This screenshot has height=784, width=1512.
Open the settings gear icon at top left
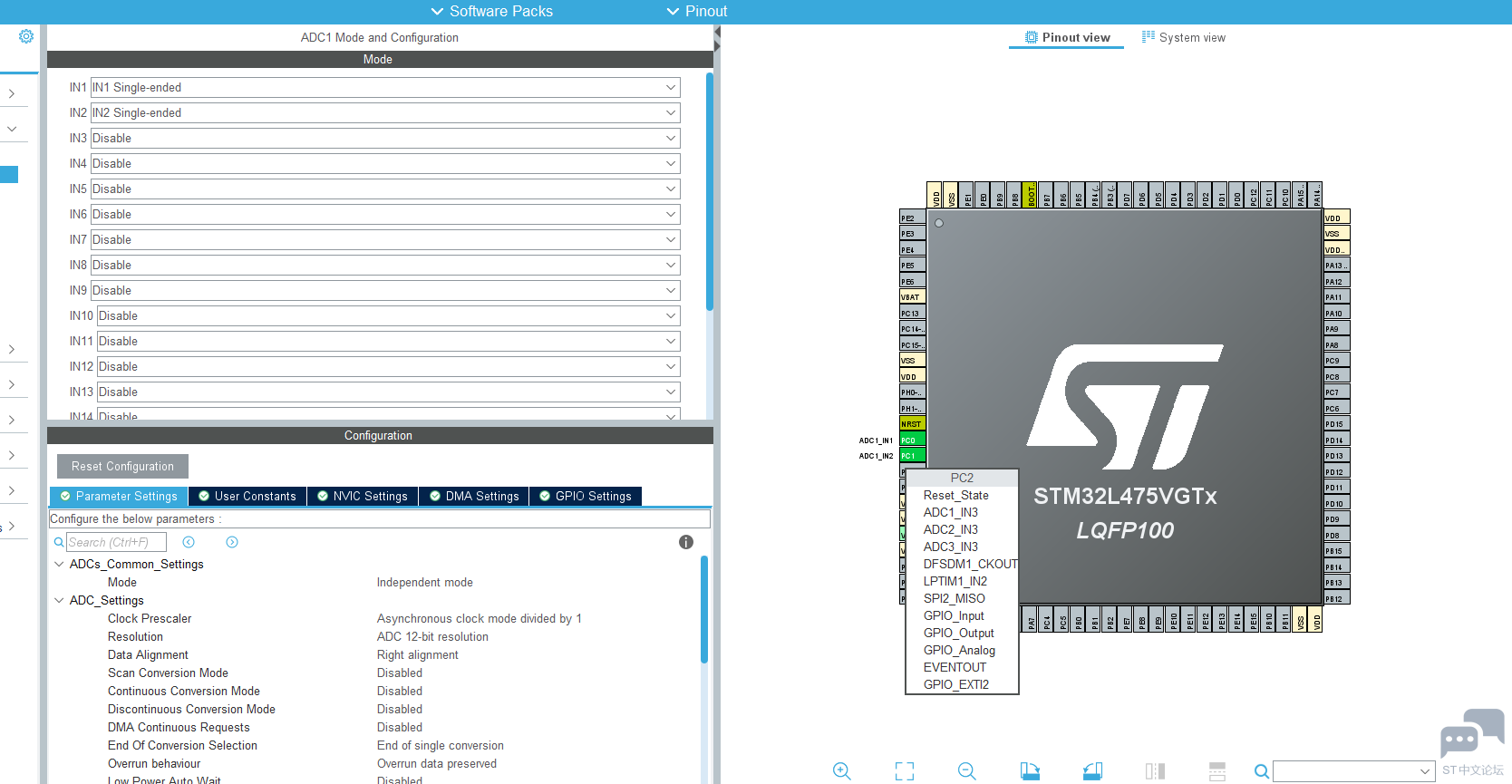tap(26, 36)
